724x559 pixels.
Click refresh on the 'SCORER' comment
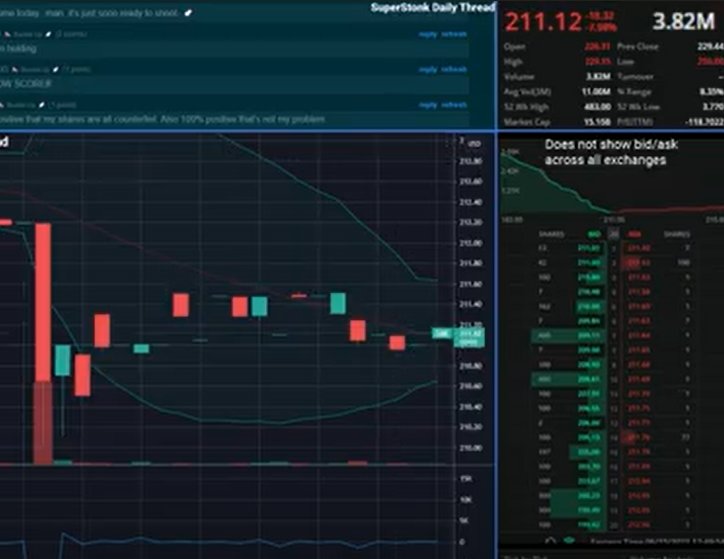click(454, 69)
